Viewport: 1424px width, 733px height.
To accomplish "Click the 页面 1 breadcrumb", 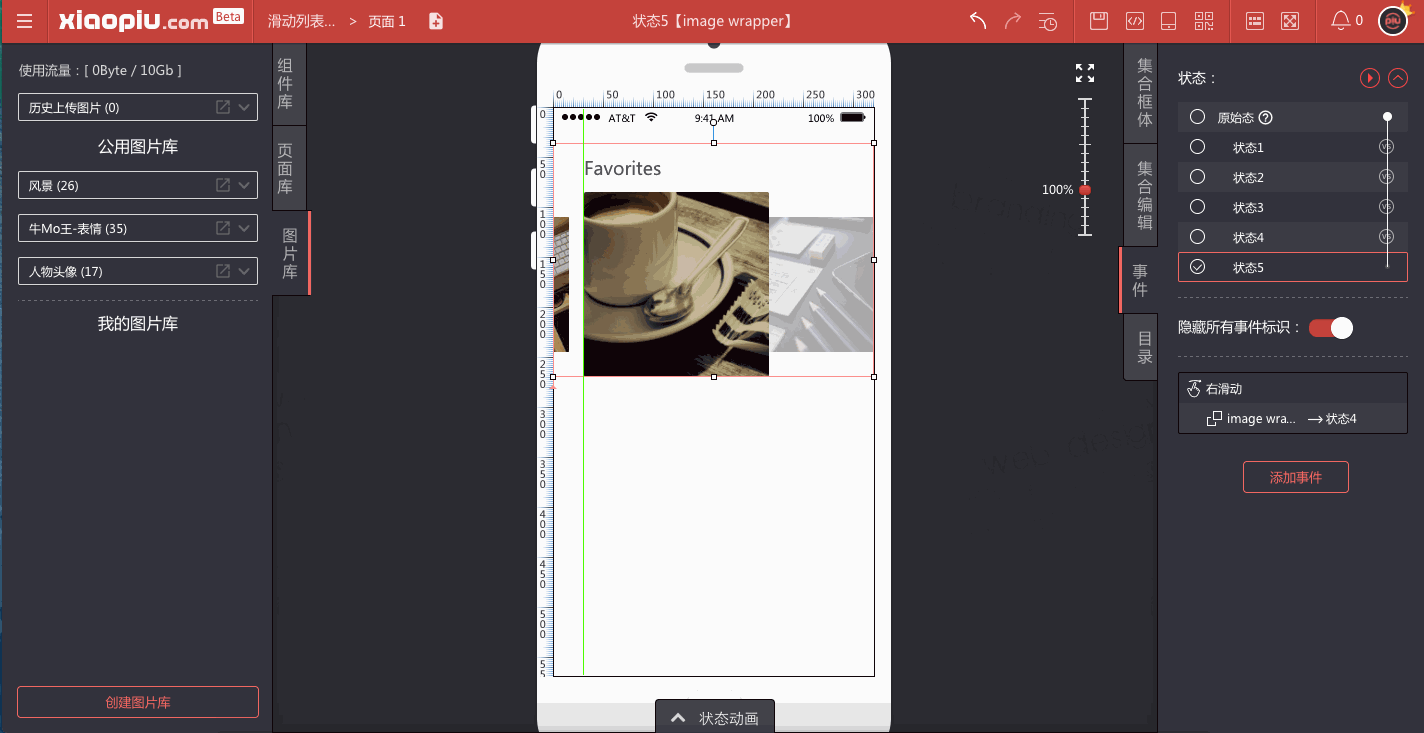I will tap(387, 21).
